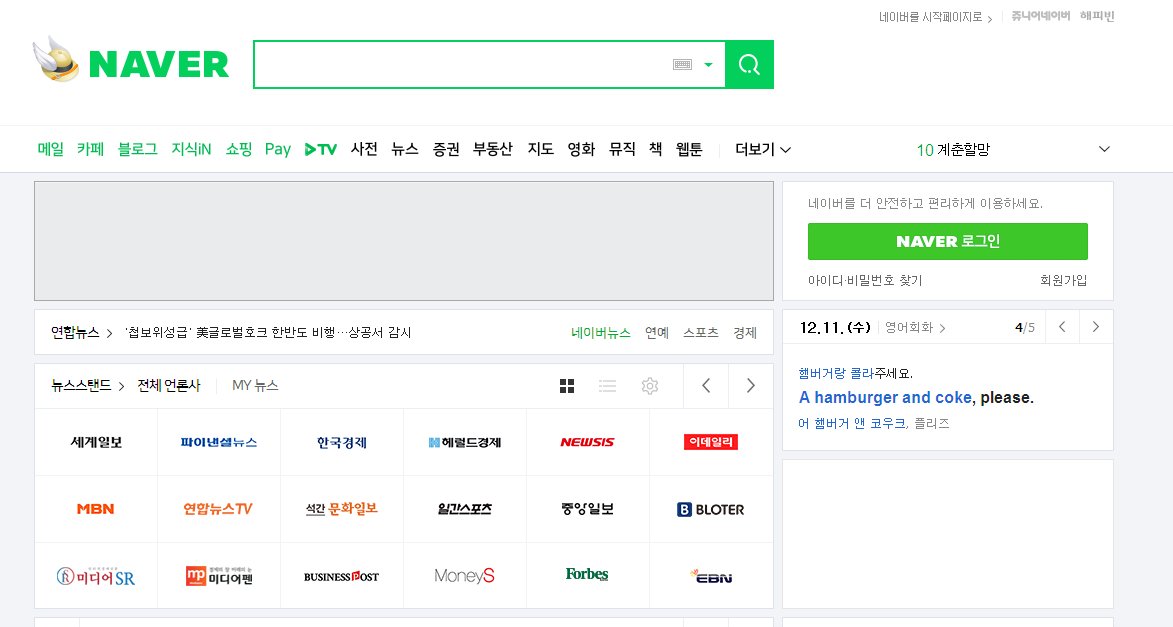Open 헤럴드경제 publisher logo

(465, 442)
